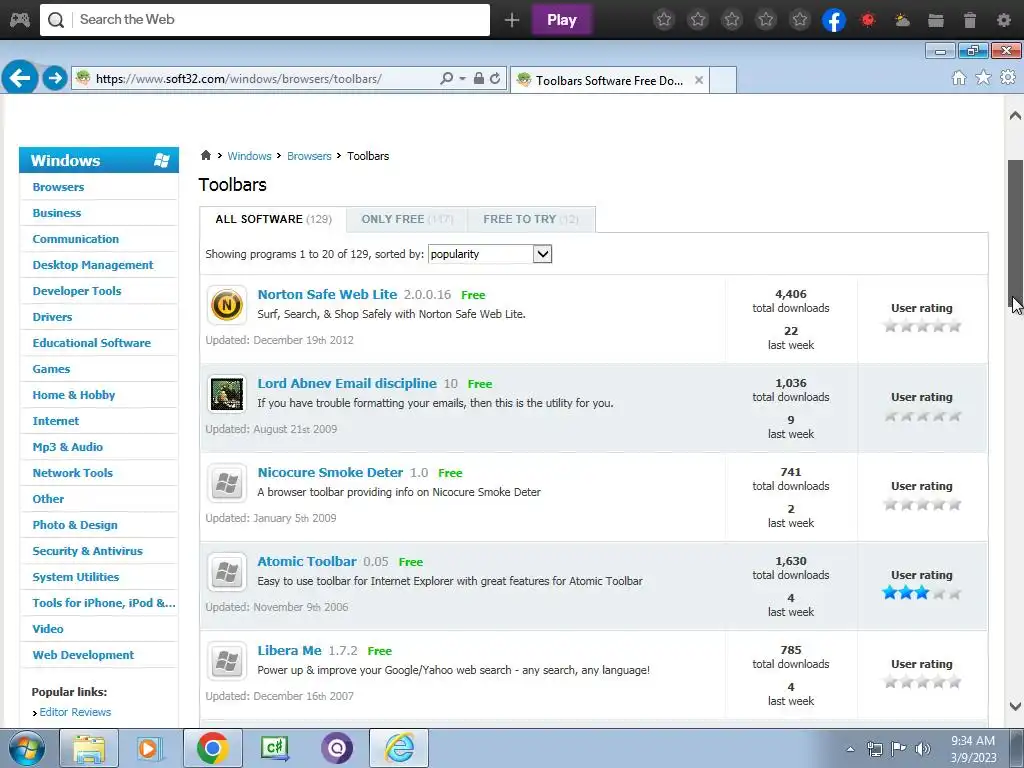Click the page scrollbar down arrow
Screen dimensions: 1024x768
1015,706
